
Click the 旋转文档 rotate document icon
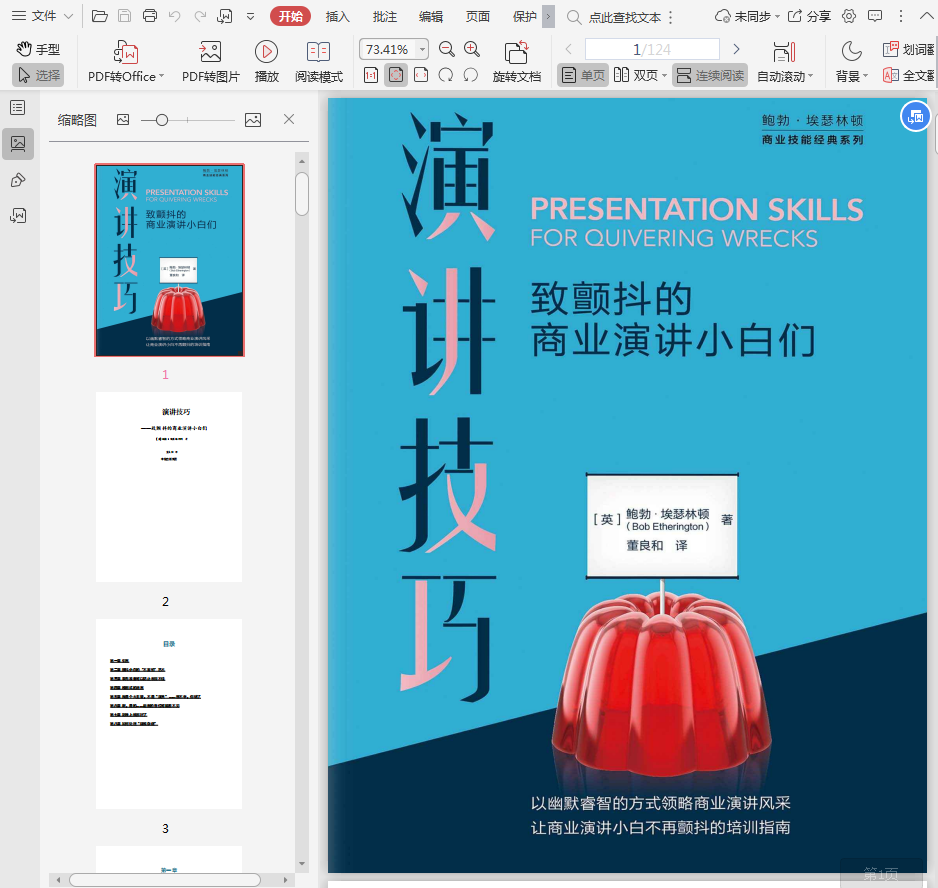point(516,53)
